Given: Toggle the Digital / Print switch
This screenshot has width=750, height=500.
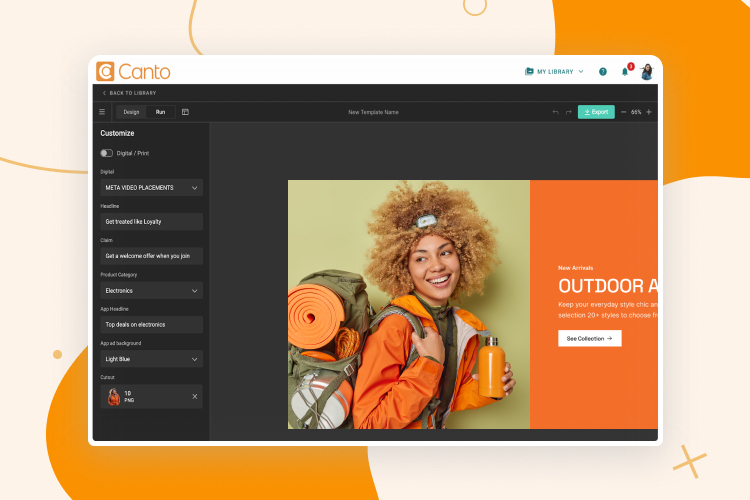Looking at the screenshot, I should pyautogui.click(x=106, y=153).
